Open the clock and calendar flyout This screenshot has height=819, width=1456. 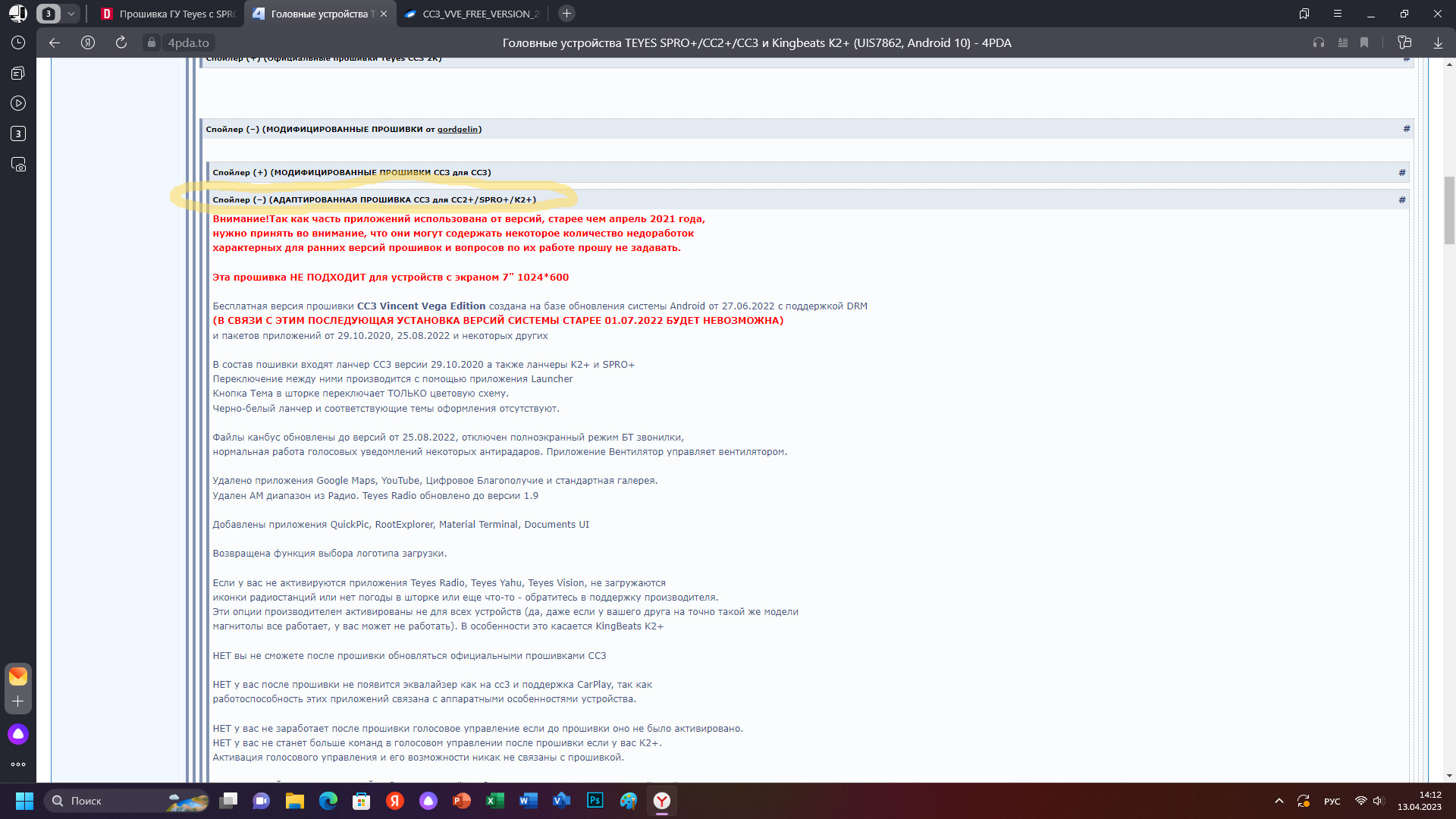point(1420,801)
